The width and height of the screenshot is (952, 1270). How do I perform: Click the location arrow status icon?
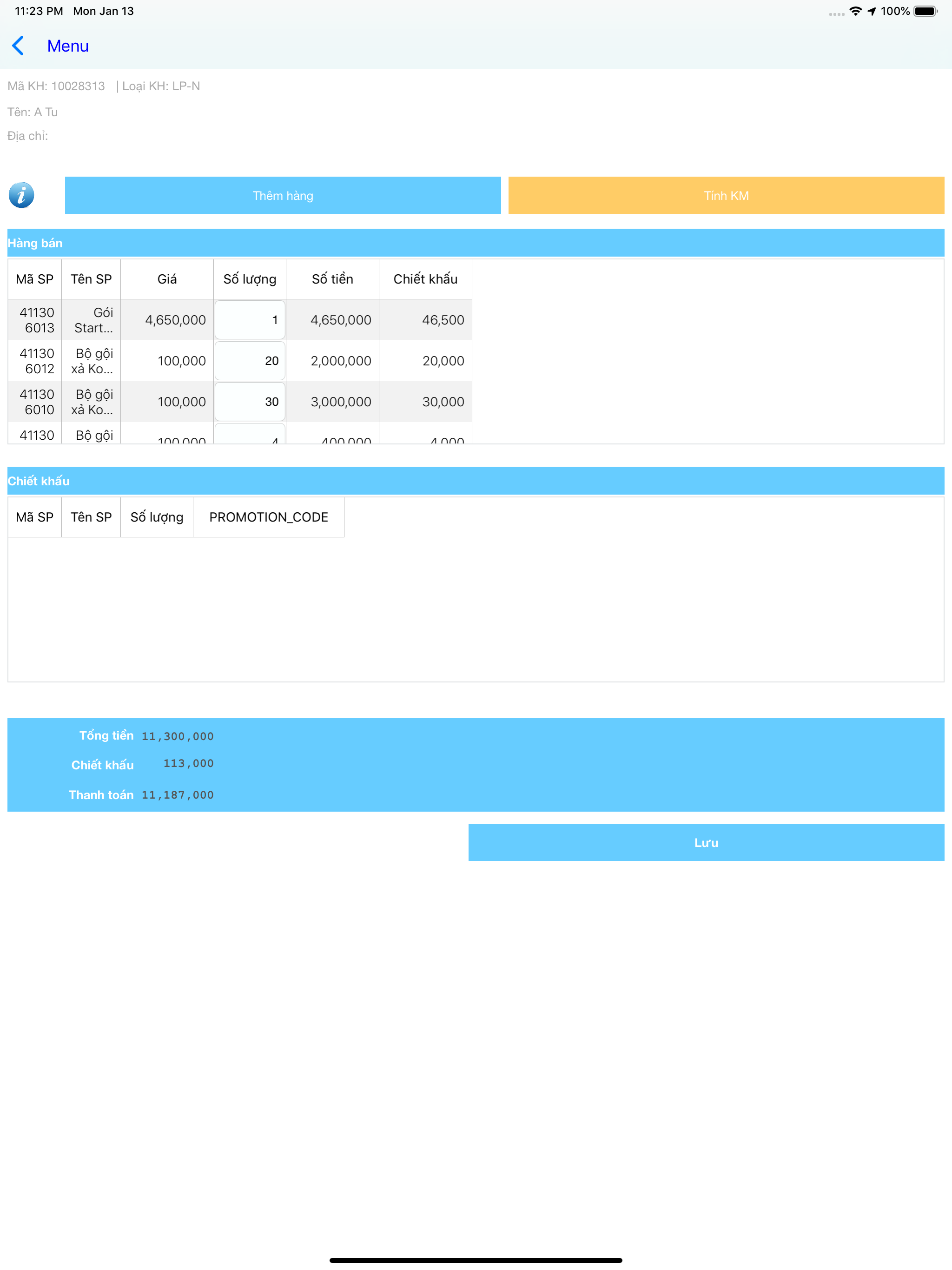point(872,11)
